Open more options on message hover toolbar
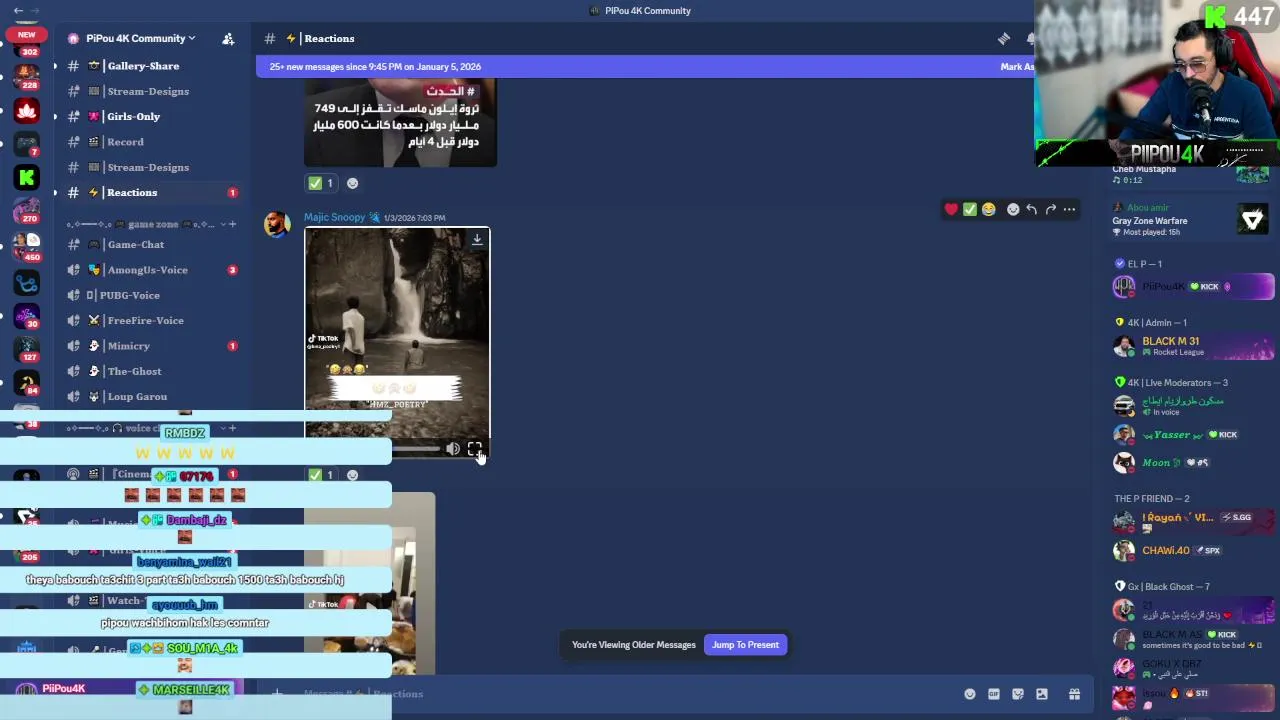 click(x=1069, y=209)
